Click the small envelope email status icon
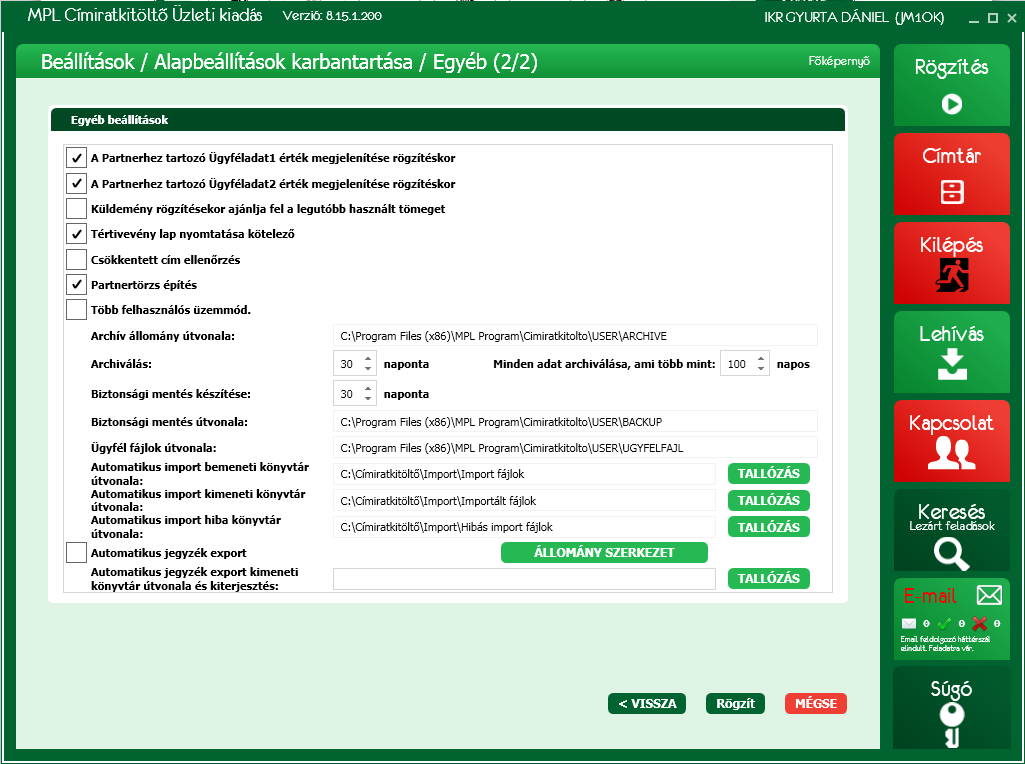The width and height of the screenshot is (1025, 764). click(909, 623)
